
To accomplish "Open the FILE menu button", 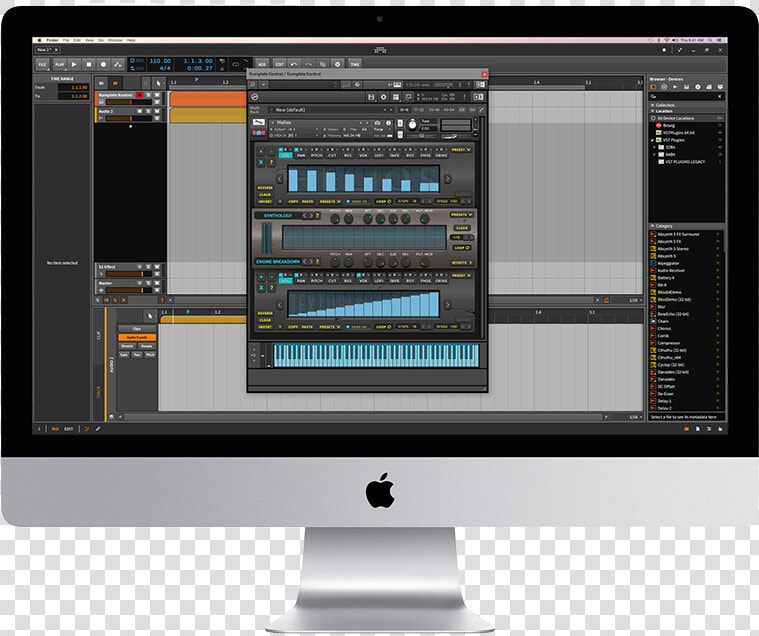I will tap(43, 64).
